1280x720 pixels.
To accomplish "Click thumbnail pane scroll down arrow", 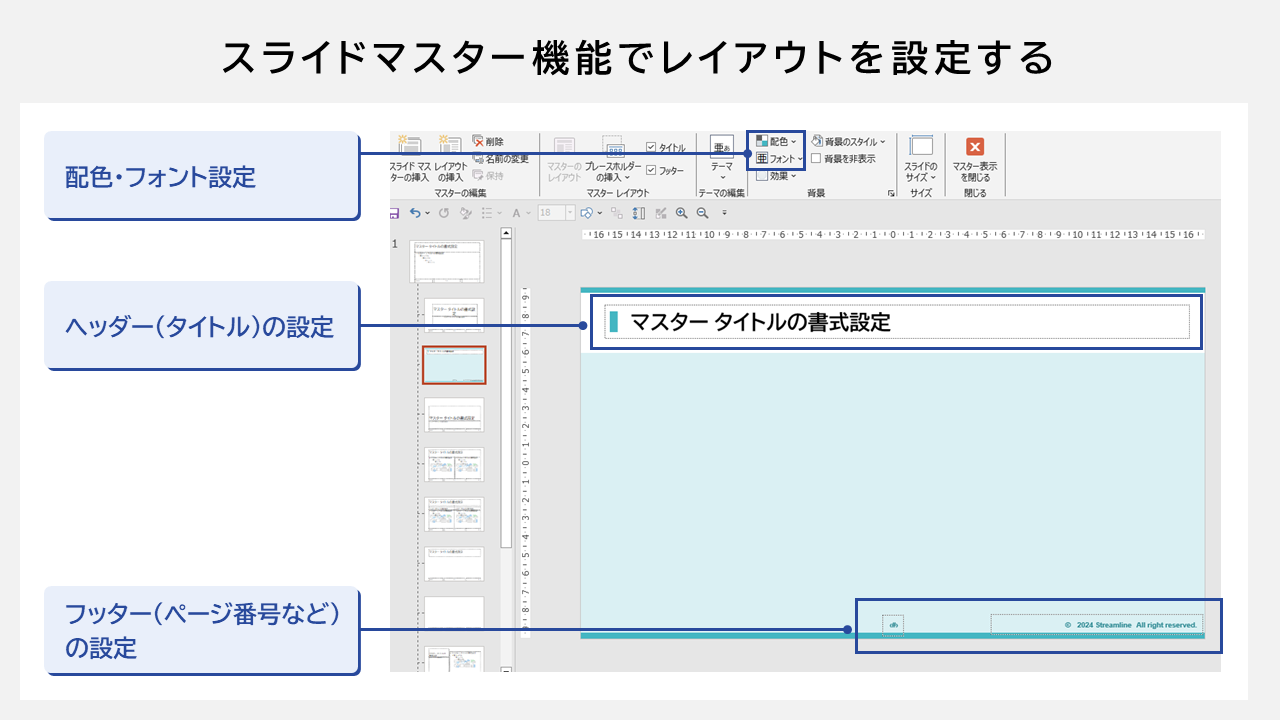I will tap(506, 671).
